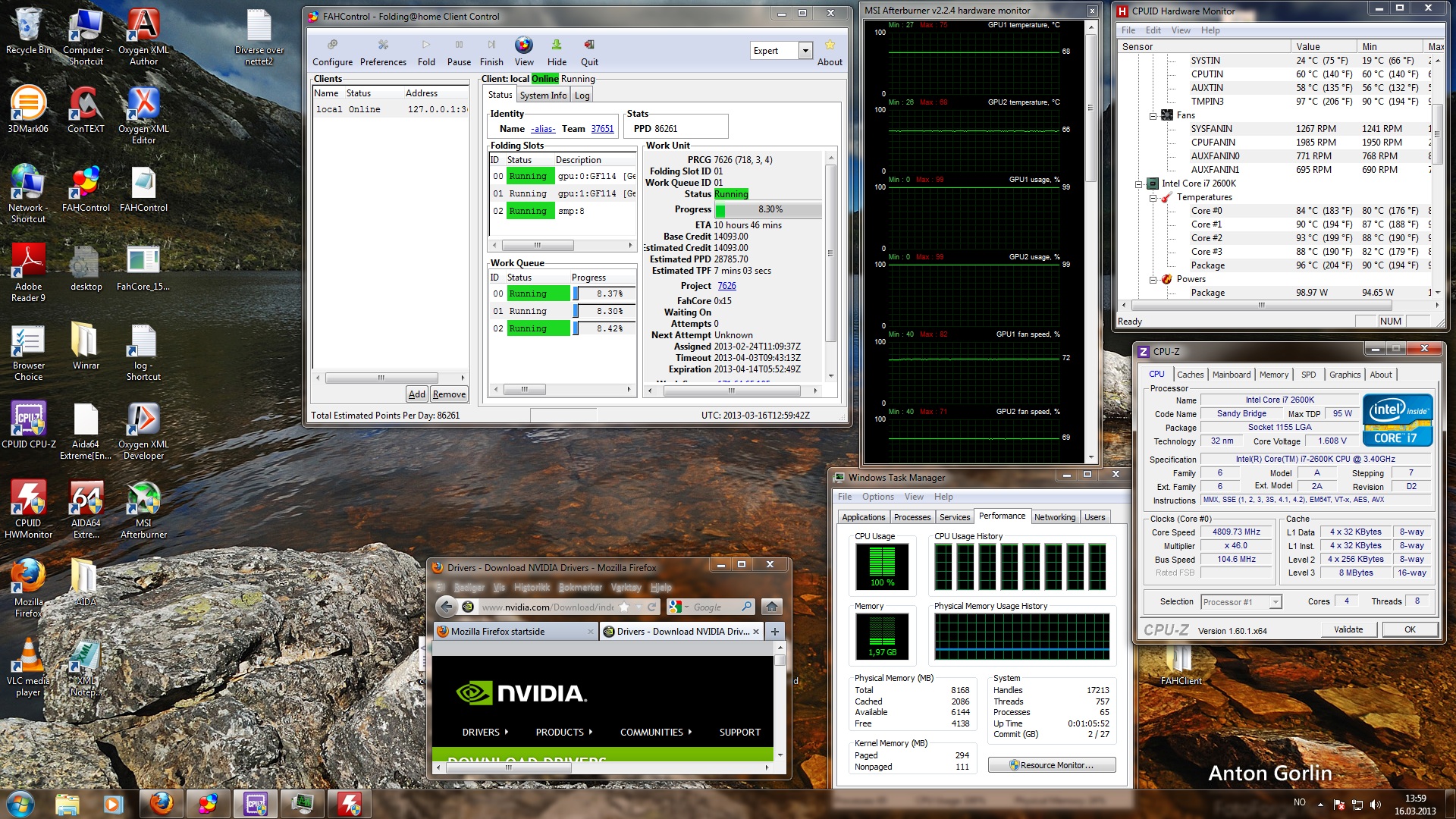Expand NVIDIA COMMUNITIES menu

click(656, 732)
